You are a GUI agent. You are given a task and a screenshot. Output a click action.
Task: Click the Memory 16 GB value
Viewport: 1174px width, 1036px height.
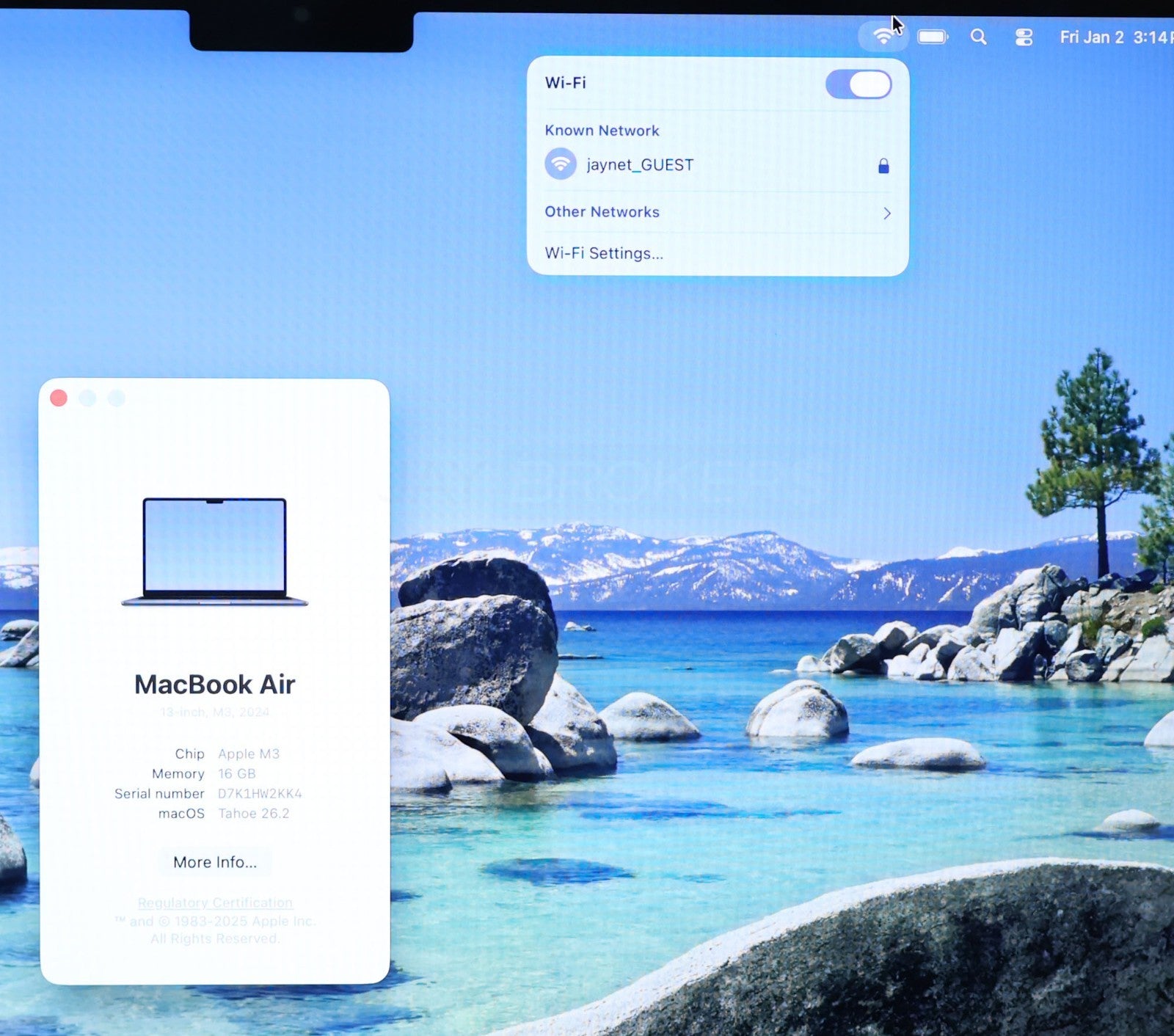click(237, 774)
